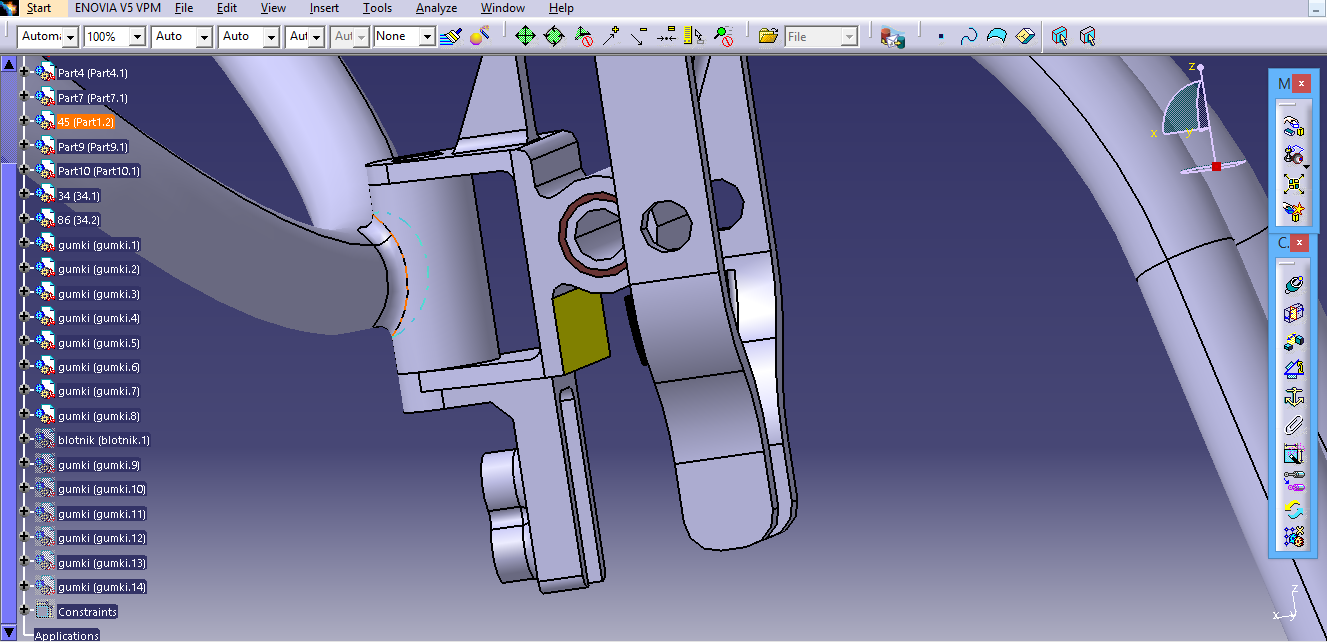Viewport: 1327px width, 642px height.
Task: Select the Snap tool in Move toolbar
Action: coord(1294,155)
